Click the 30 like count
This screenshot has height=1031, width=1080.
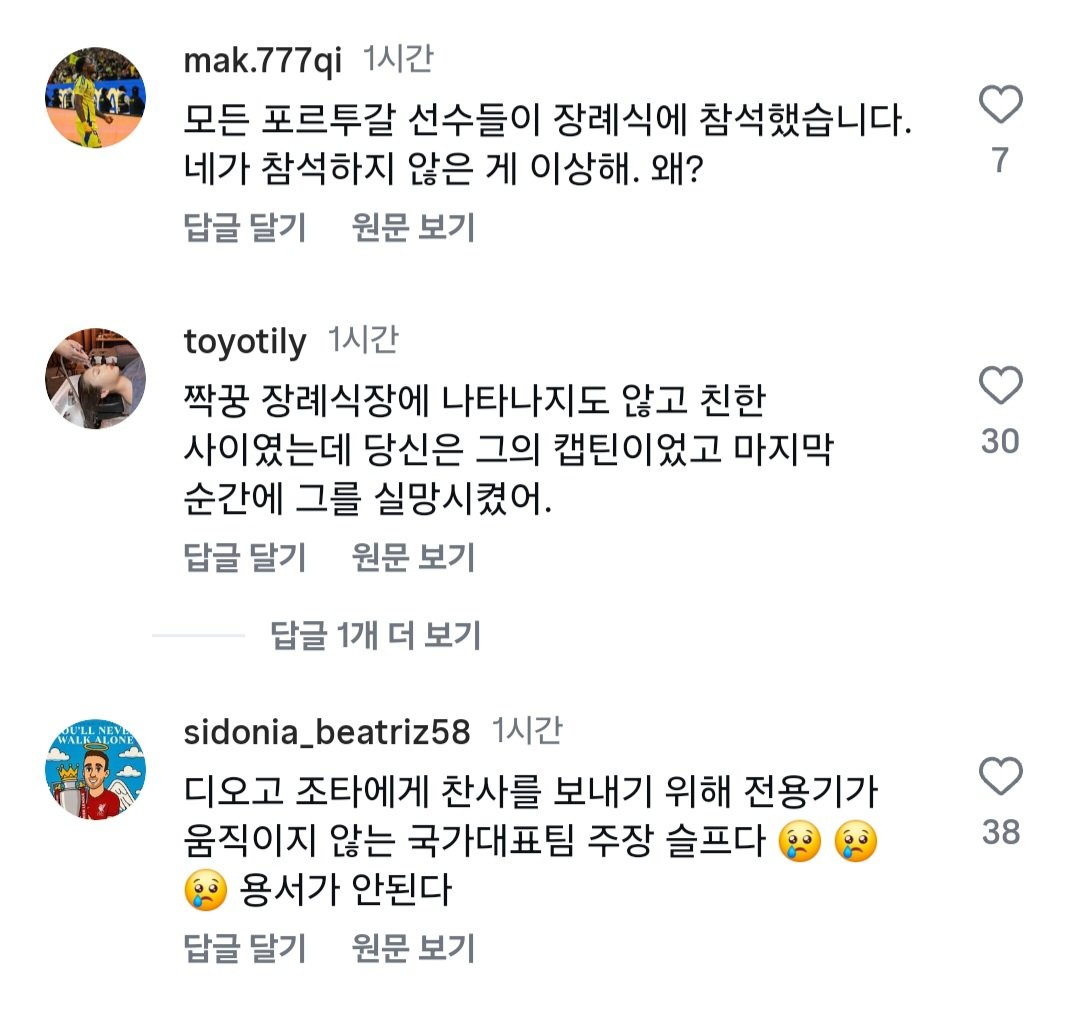(1000, 441)
